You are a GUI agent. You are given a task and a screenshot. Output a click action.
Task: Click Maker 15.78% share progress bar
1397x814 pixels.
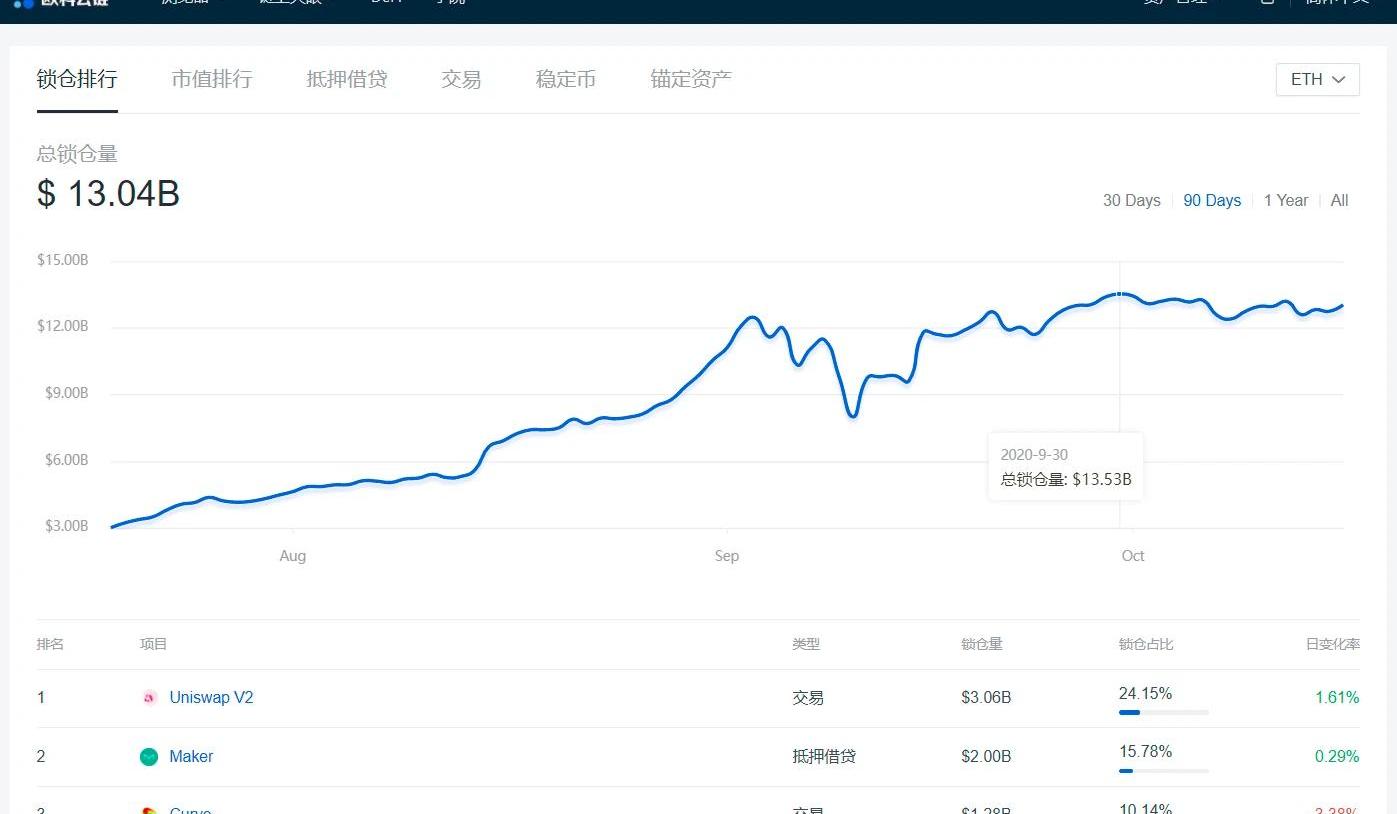1163,771
